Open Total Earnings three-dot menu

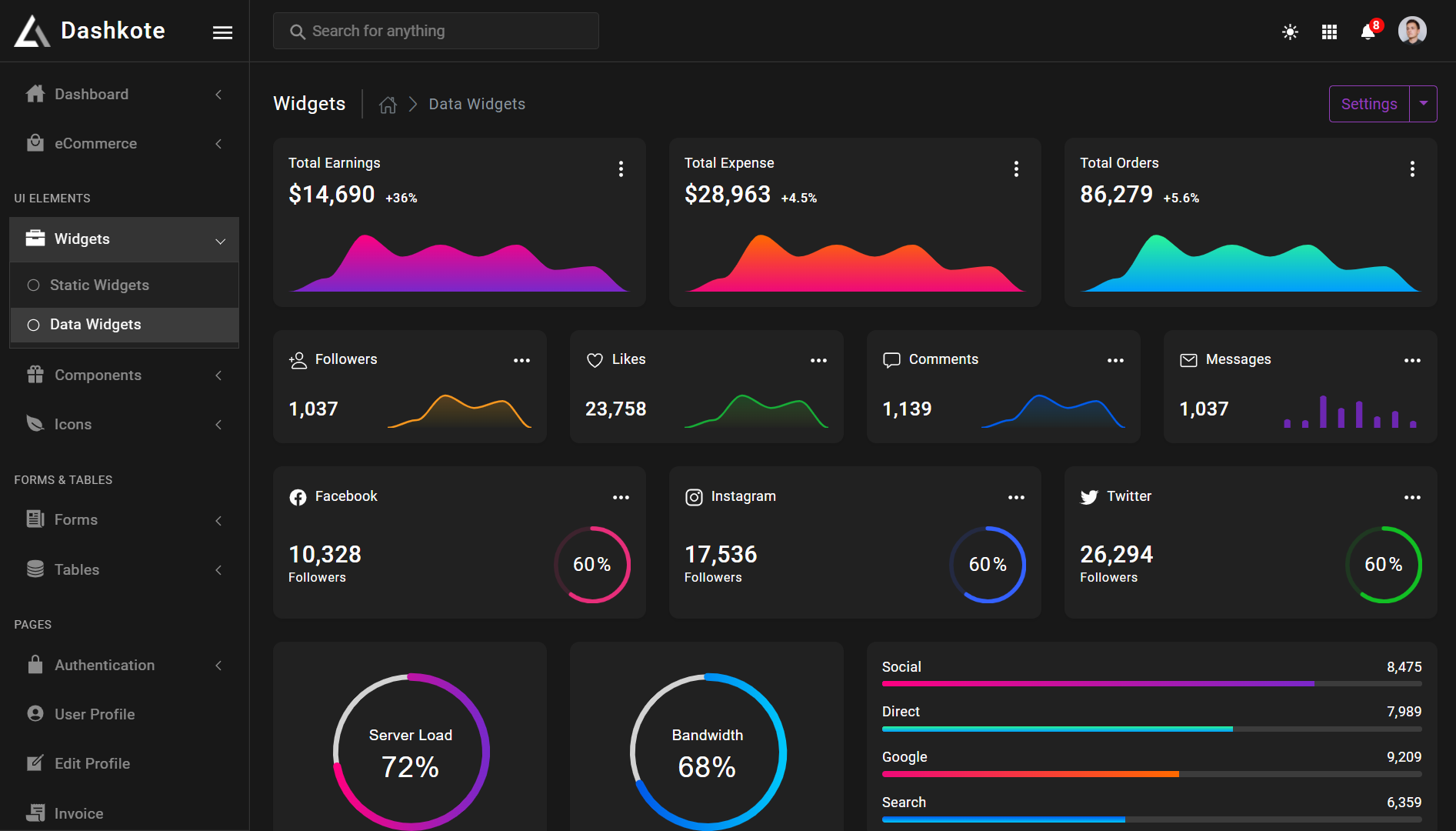[621, 169]
